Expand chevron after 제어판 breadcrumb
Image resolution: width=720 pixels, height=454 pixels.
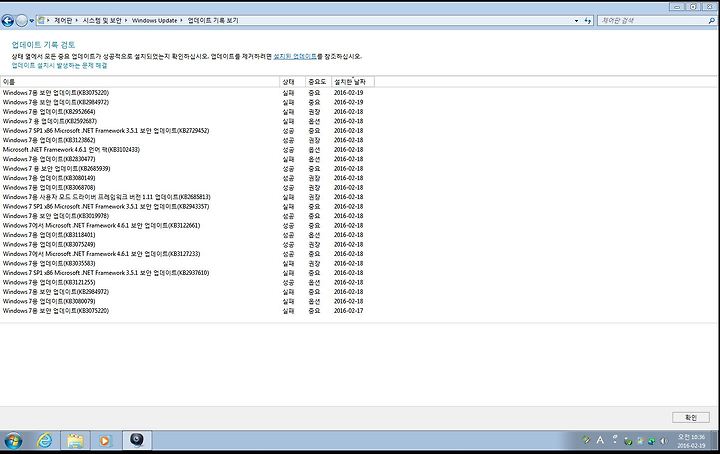pyautogui.click(x=77, y=21)
